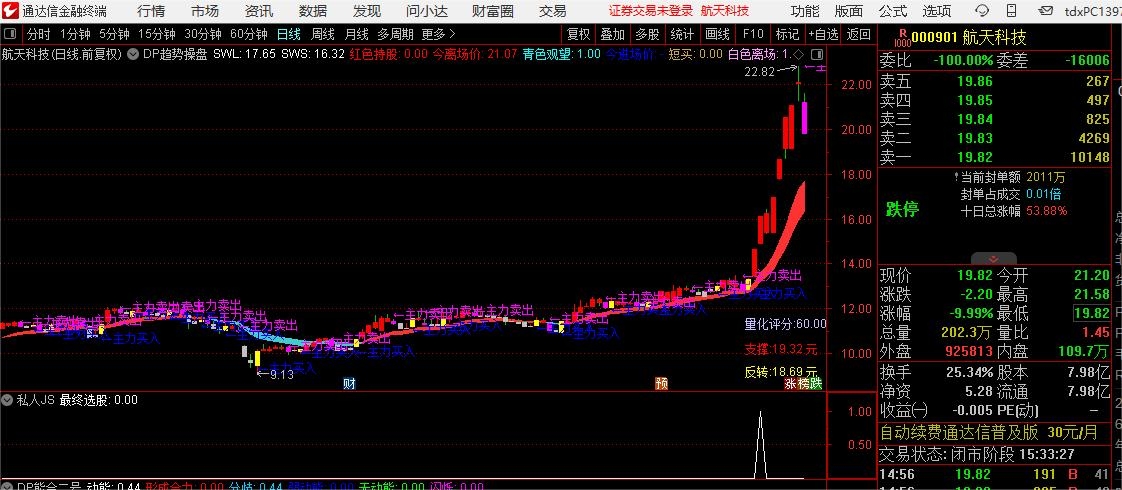Click the 画线 drawing button

pyautogui.click(x=717, y=34)
